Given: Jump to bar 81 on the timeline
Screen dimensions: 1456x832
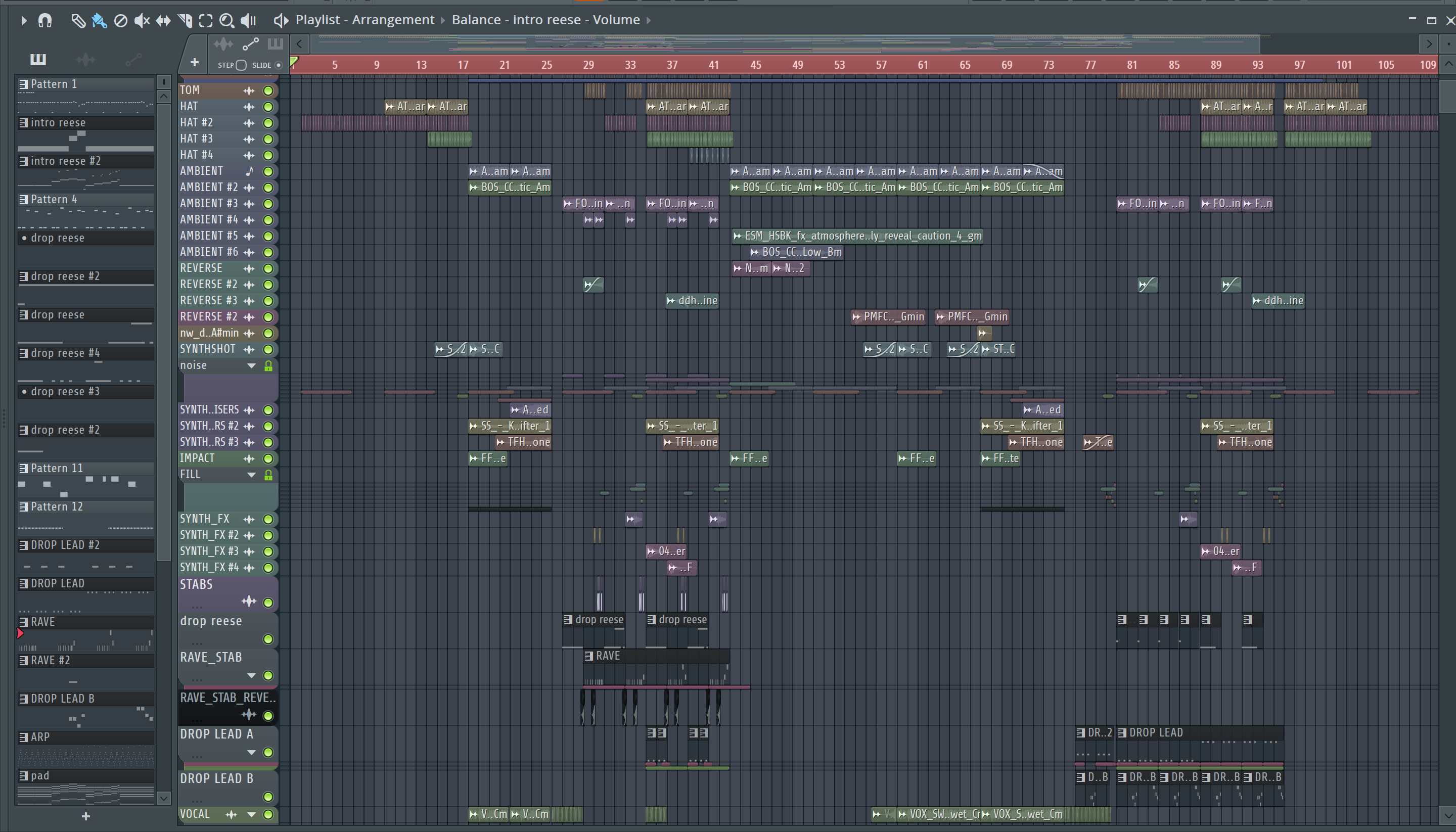Looking at the screenshot, I should (1131, 65).
